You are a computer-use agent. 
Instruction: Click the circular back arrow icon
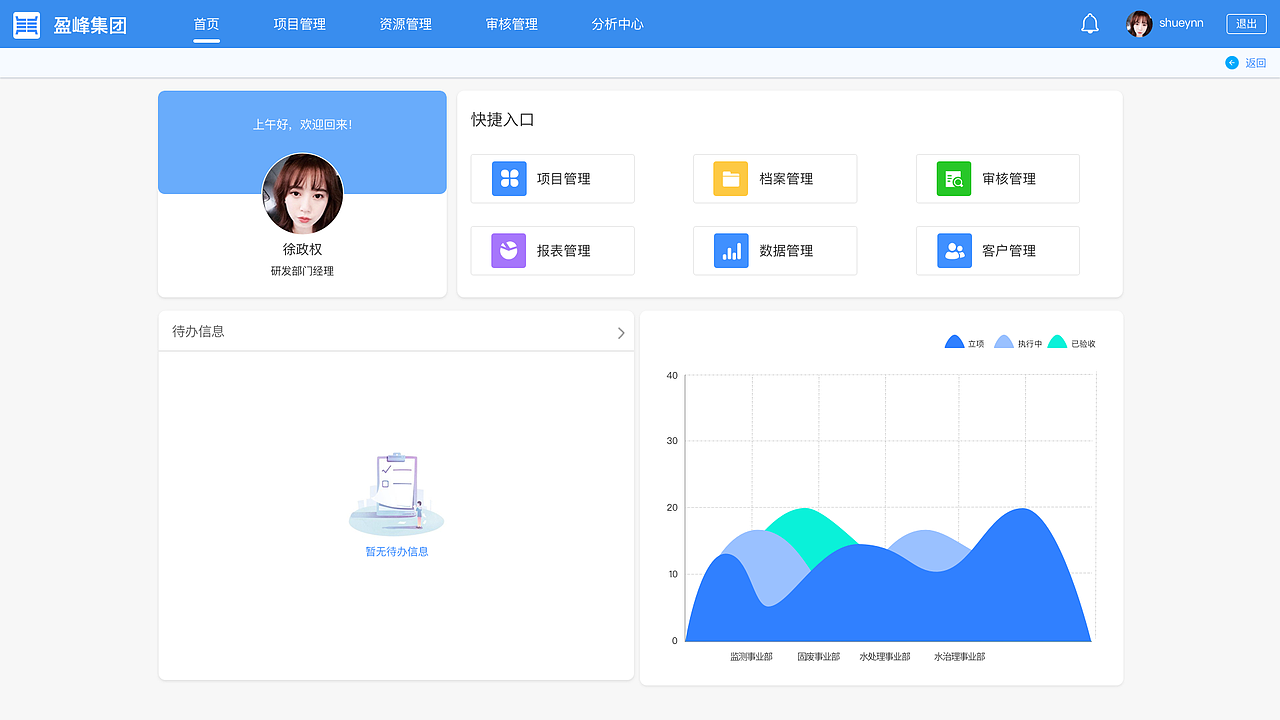coord(1232,62)
